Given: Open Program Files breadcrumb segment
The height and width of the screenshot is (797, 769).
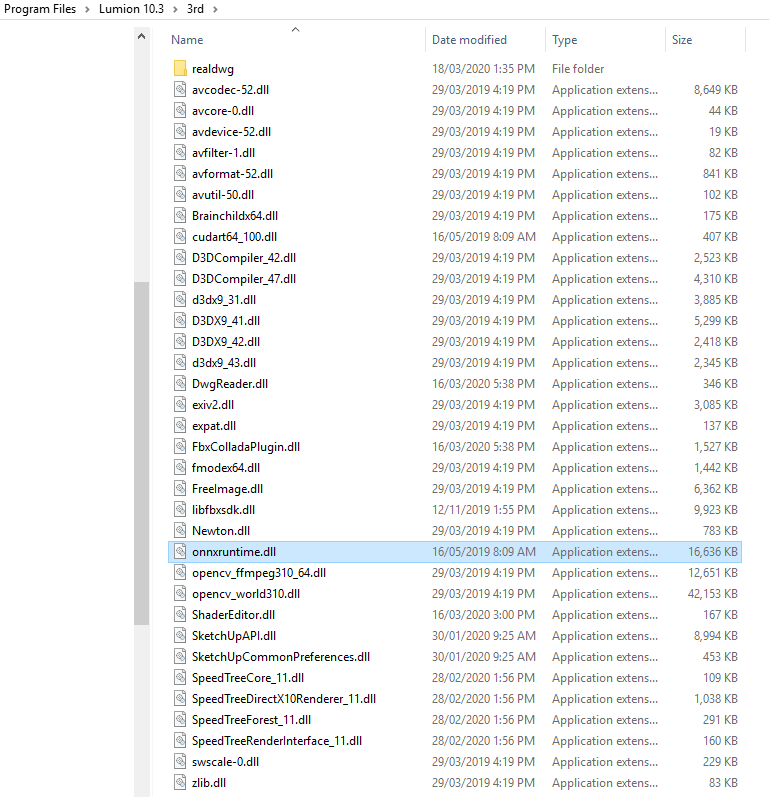Looking at the screenshot, I should (x=38, y=9).
